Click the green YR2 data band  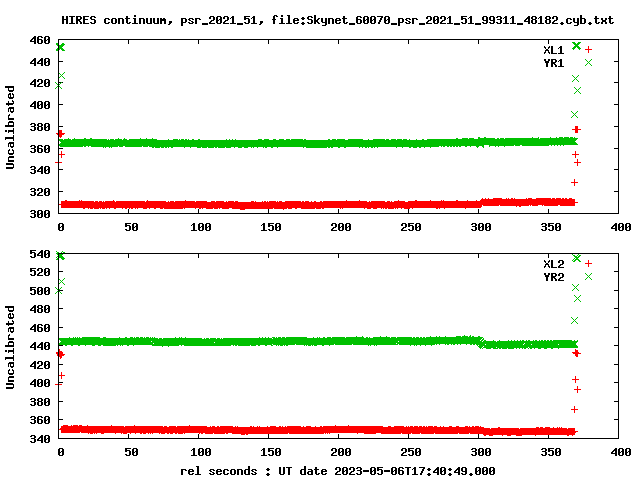point(318,342)
